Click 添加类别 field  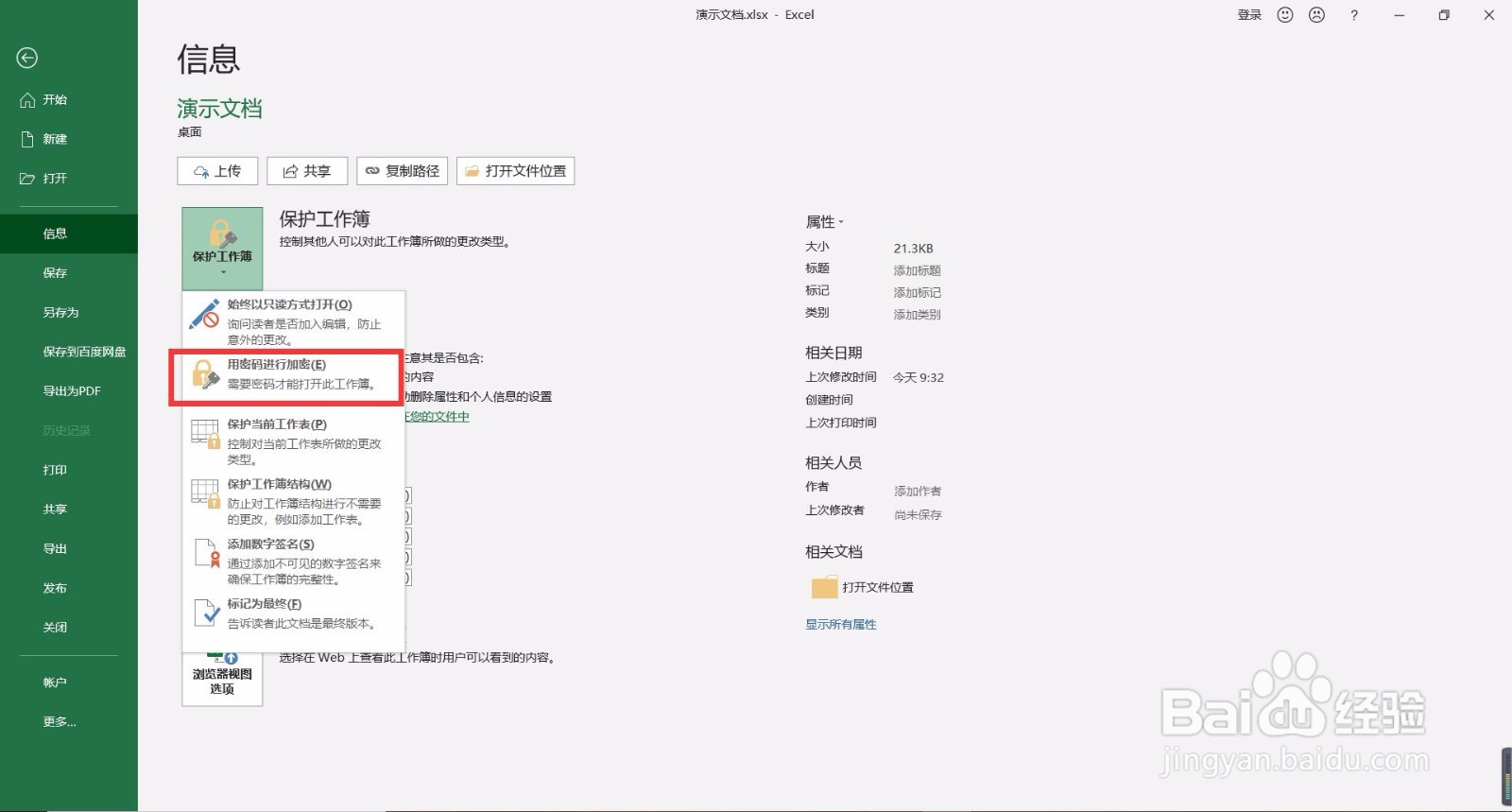917,315
